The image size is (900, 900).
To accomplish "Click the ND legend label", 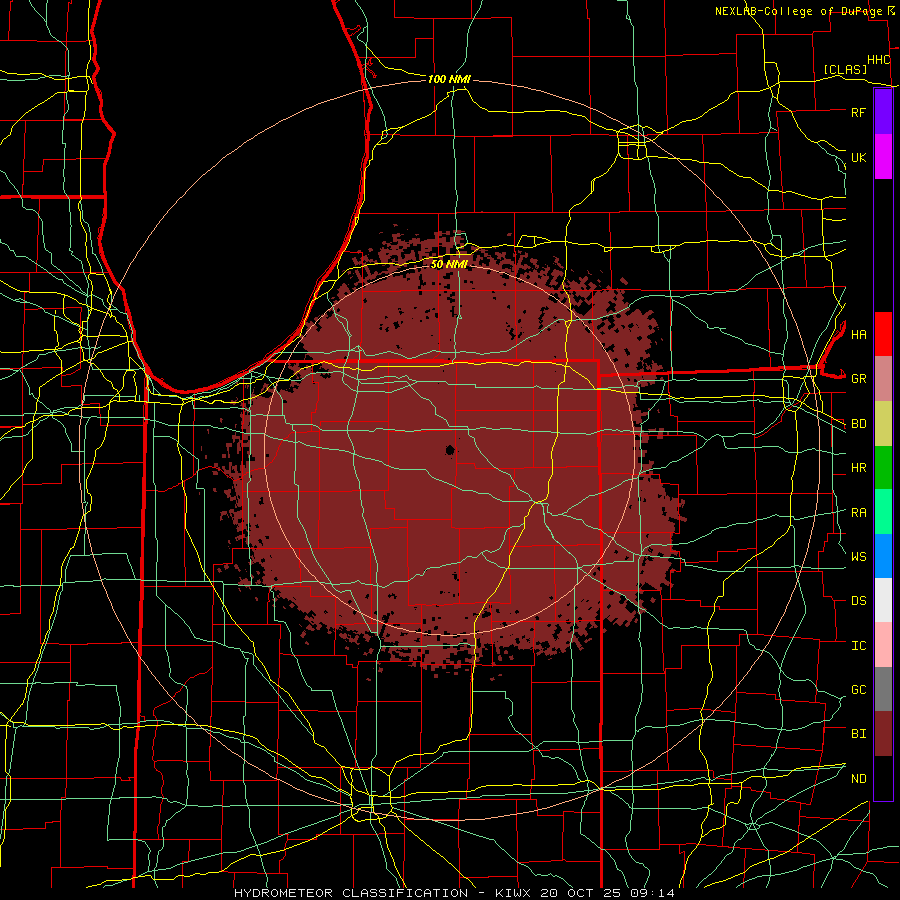I will point(858,779).
